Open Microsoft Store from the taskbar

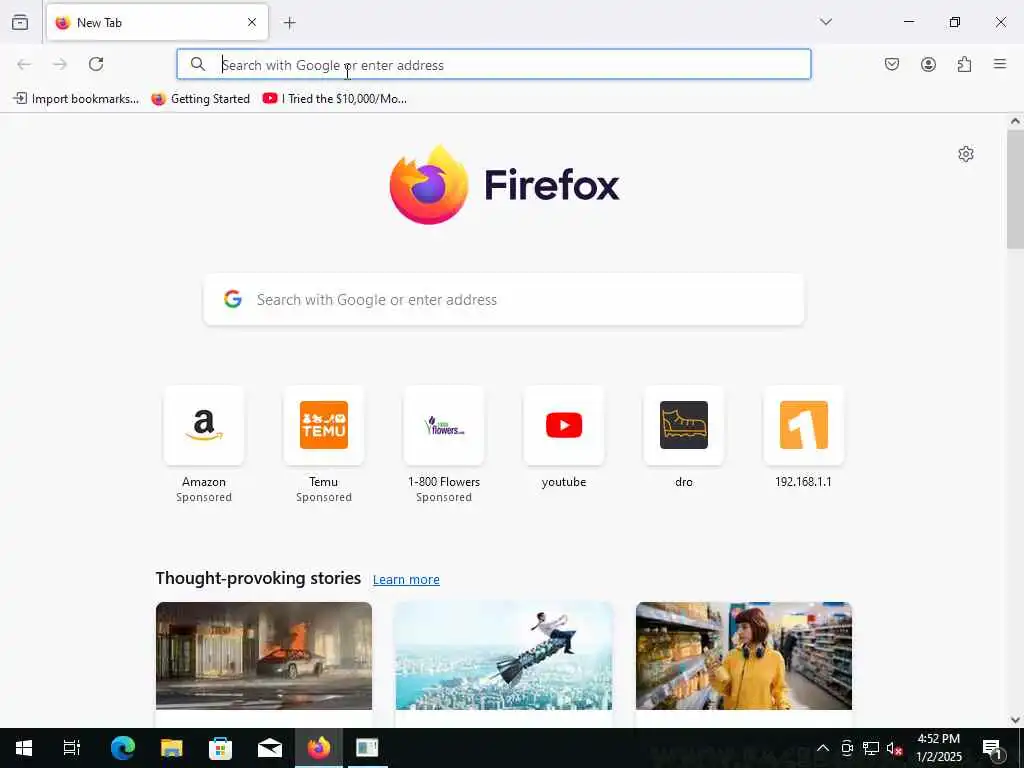click(220, 748)
